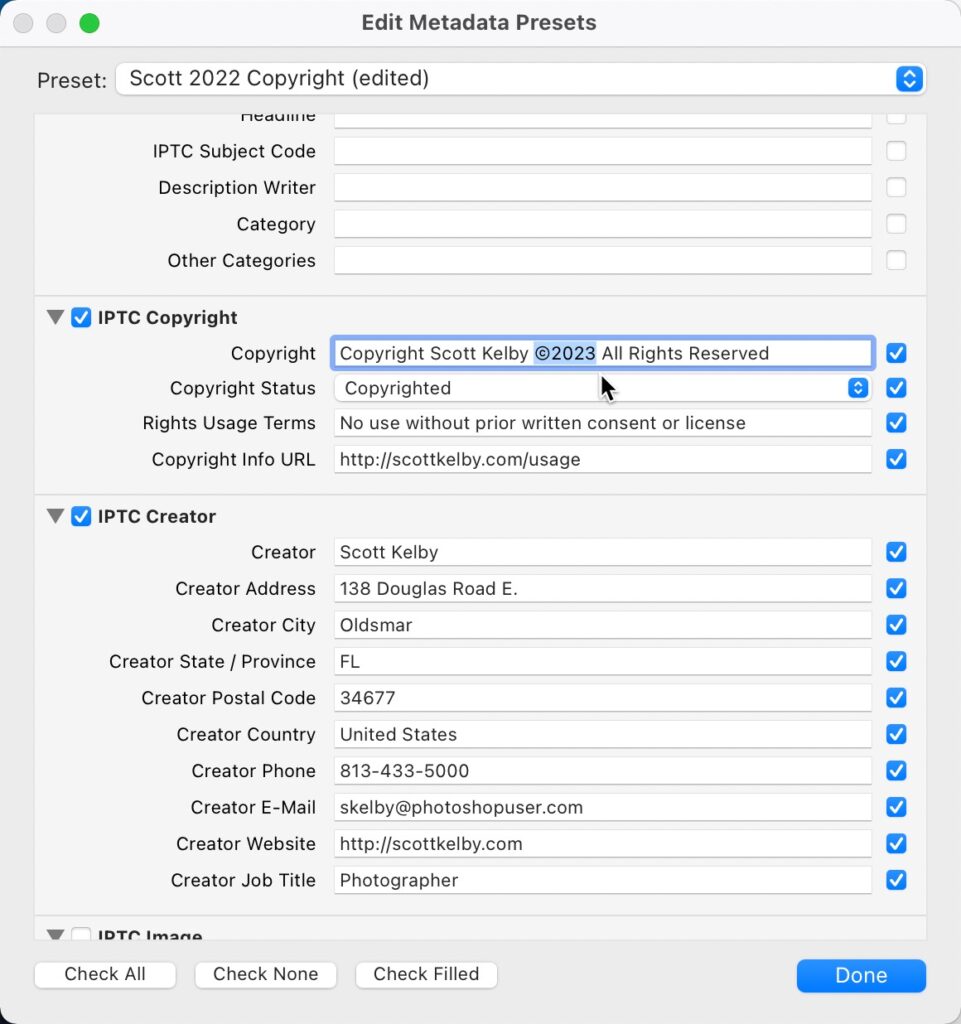Toggle the Creator Address checkbox
Image resolution: width=961 pixels, height=1024 pixels.
[896, 589]
